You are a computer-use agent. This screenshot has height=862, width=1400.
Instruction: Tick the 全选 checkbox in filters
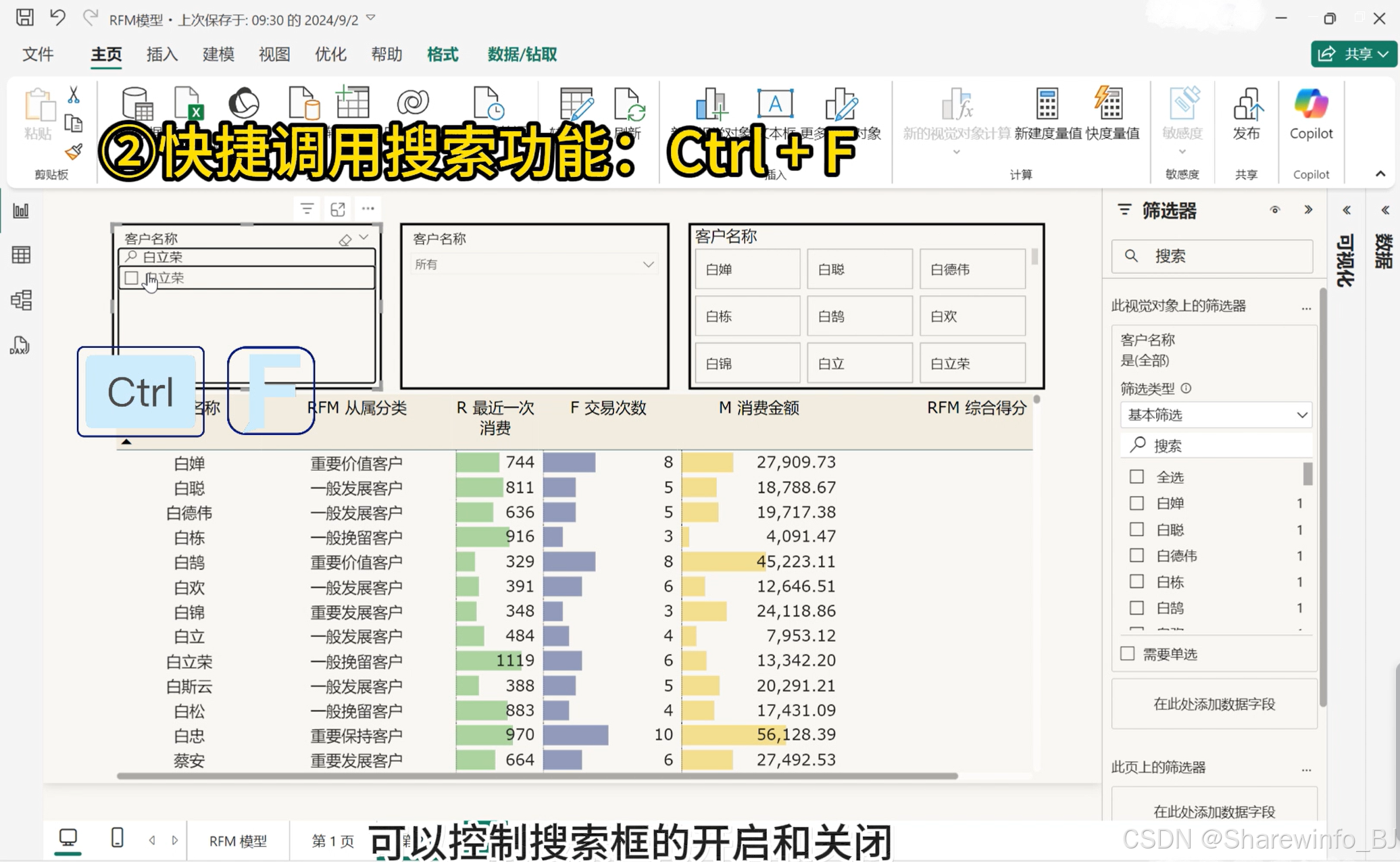click(x=1136, y=477)
